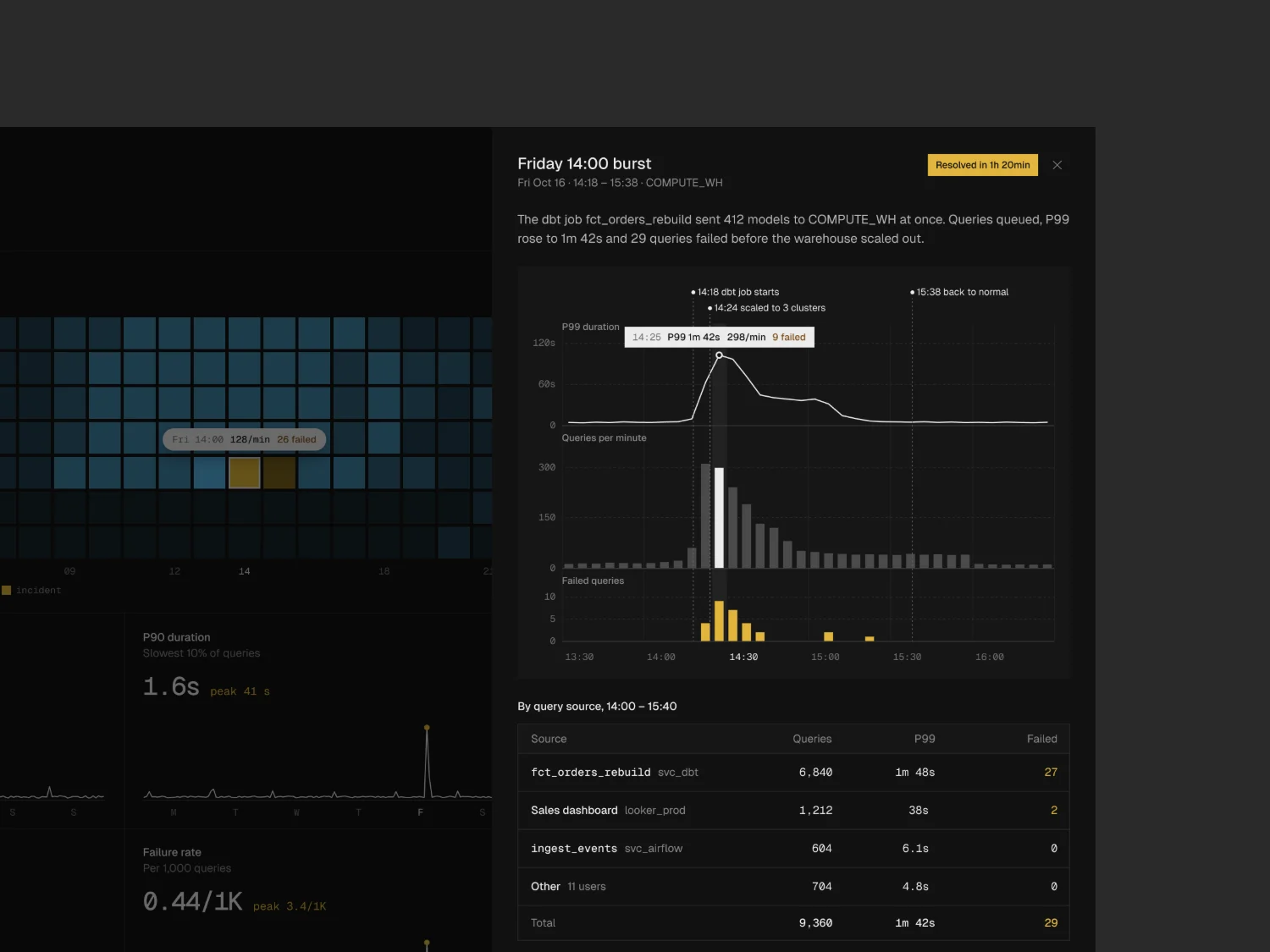
Task: Click the P99 peak point on the line chart
Action: [x=719, y=355]
